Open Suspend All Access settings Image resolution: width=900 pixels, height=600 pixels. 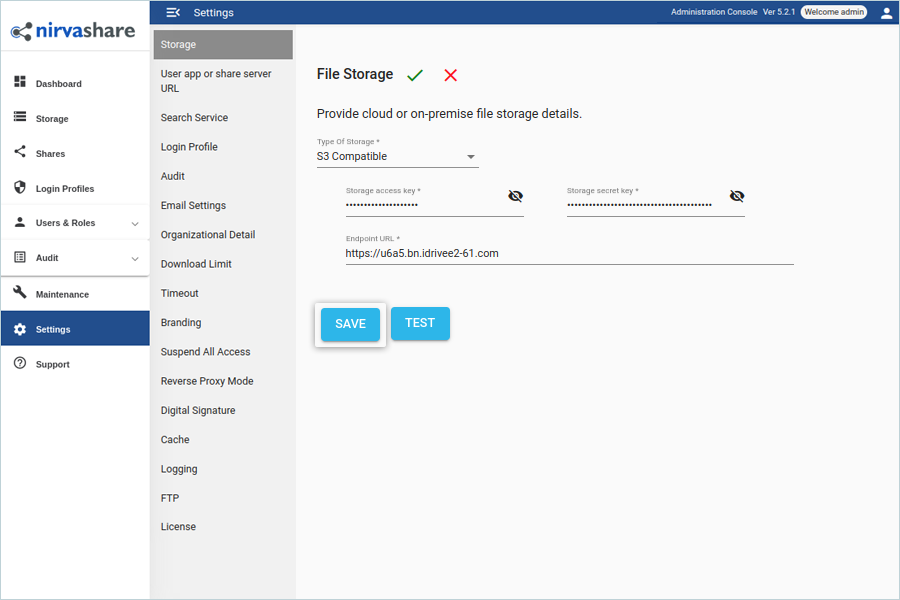(x=205, y=352)
